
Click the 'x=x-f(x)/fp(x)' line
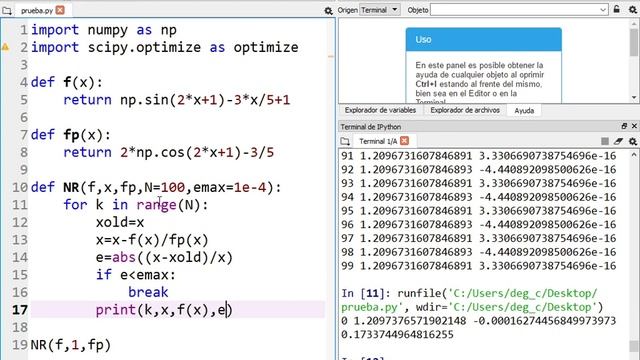pyautogui.click(x=152, y=240)
